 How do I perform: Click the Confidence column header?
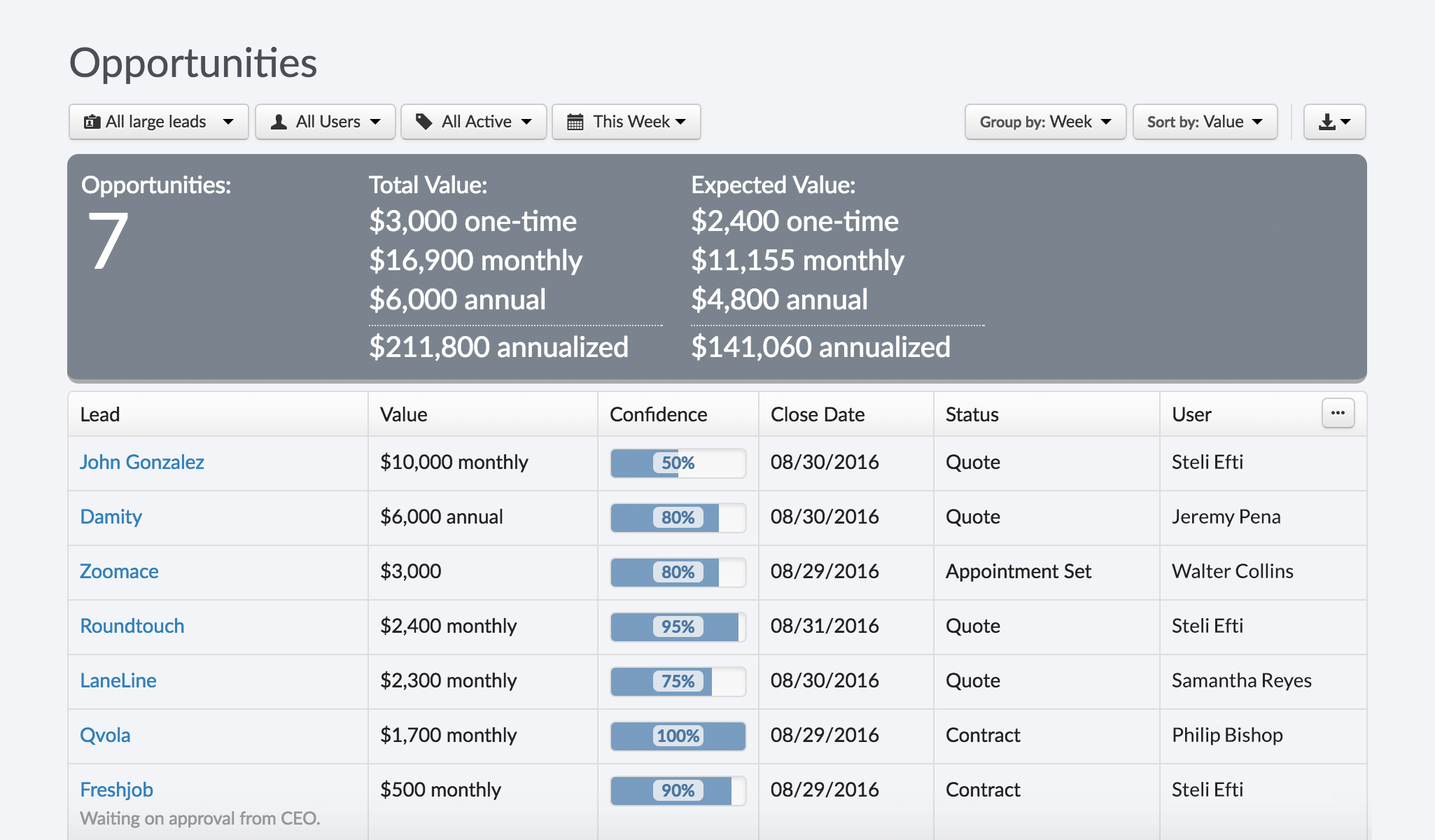[x=658, y=414]
